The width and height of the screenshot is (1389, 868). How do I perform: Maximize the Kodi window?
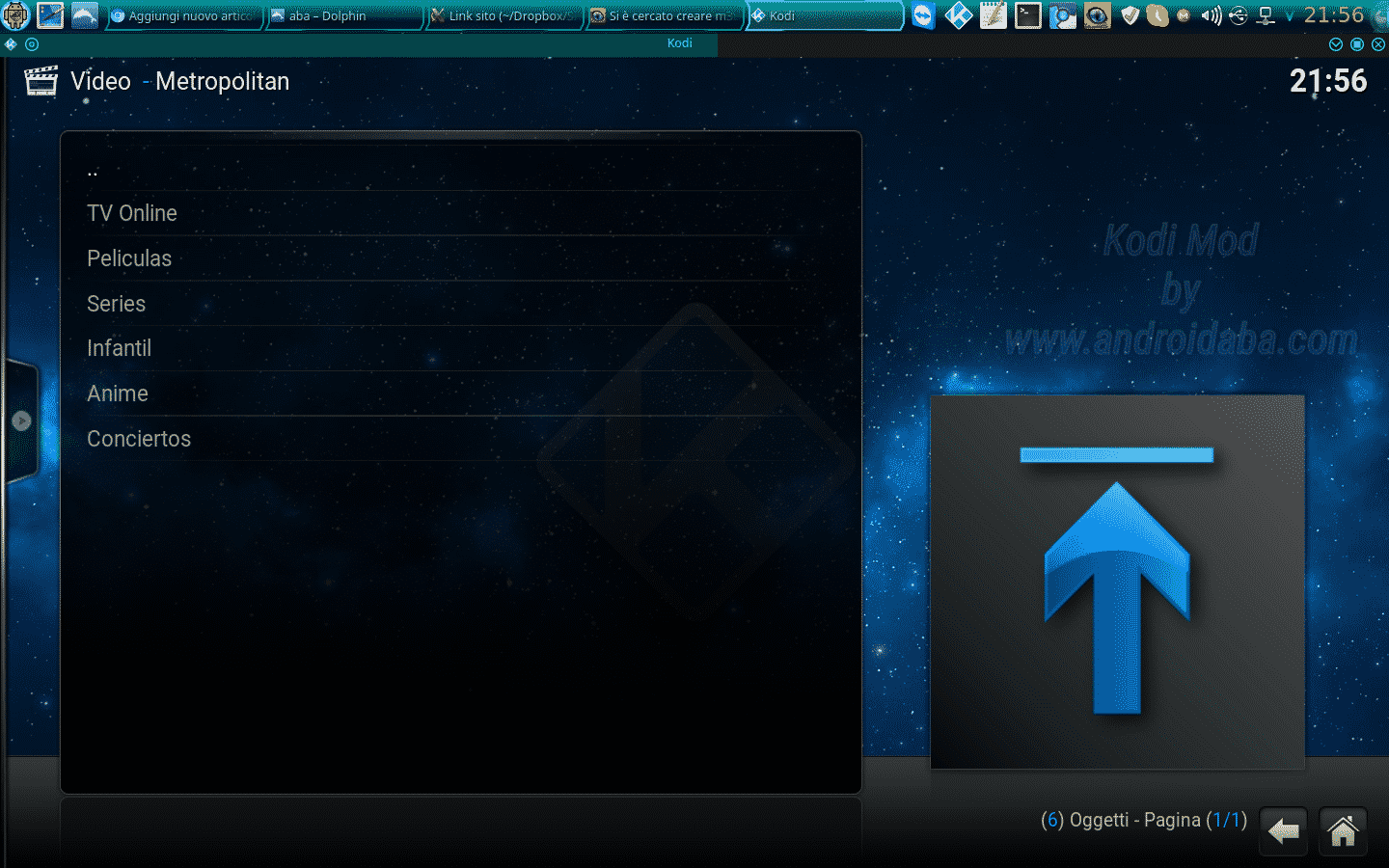click(x=1357, y=44)
